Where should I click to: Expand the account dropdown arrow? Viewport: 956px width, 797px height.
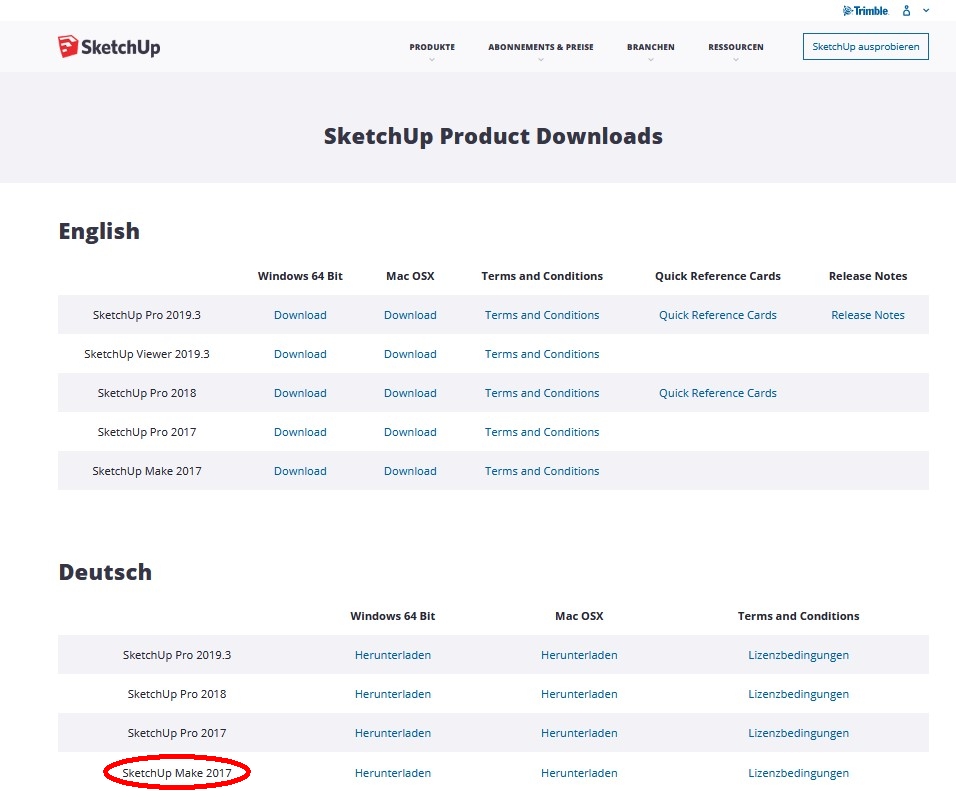coord(926,11)
